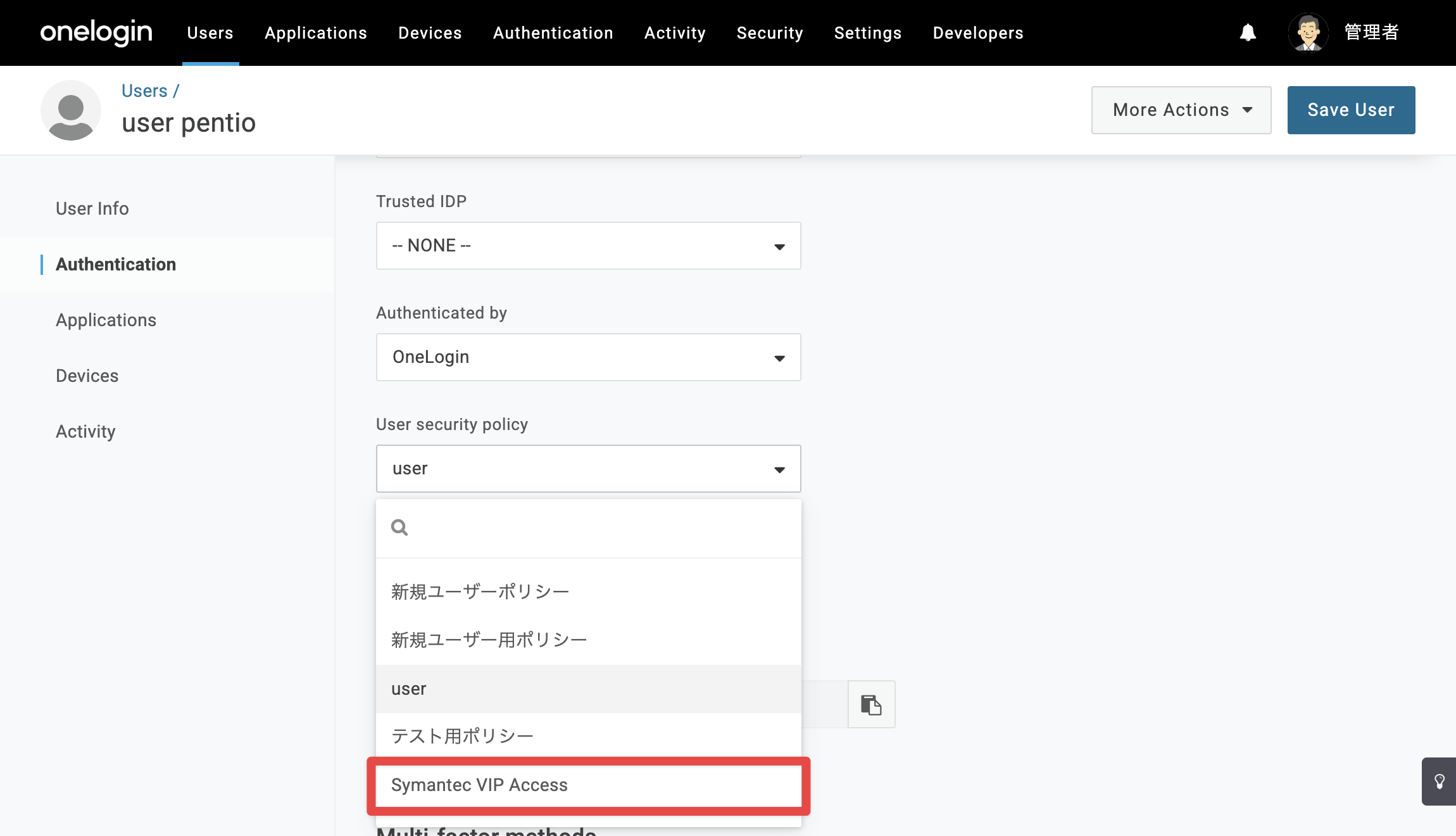Collapse the User security policy dropdown
Screen dimensions: 1456x836
pyautogui.click(x=589, y=469)
